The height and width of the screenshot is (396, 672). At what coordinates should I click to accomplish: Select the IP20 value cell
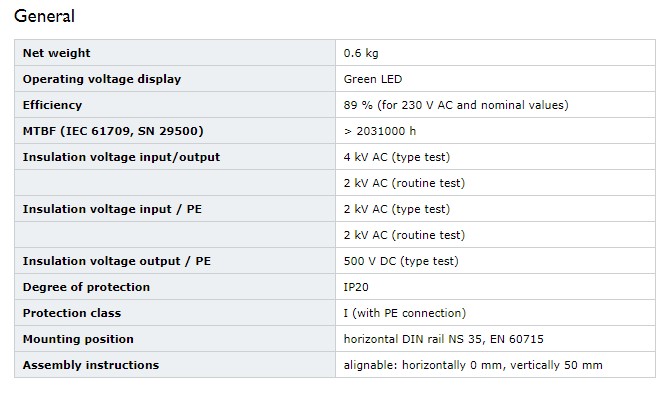(495, 287)
